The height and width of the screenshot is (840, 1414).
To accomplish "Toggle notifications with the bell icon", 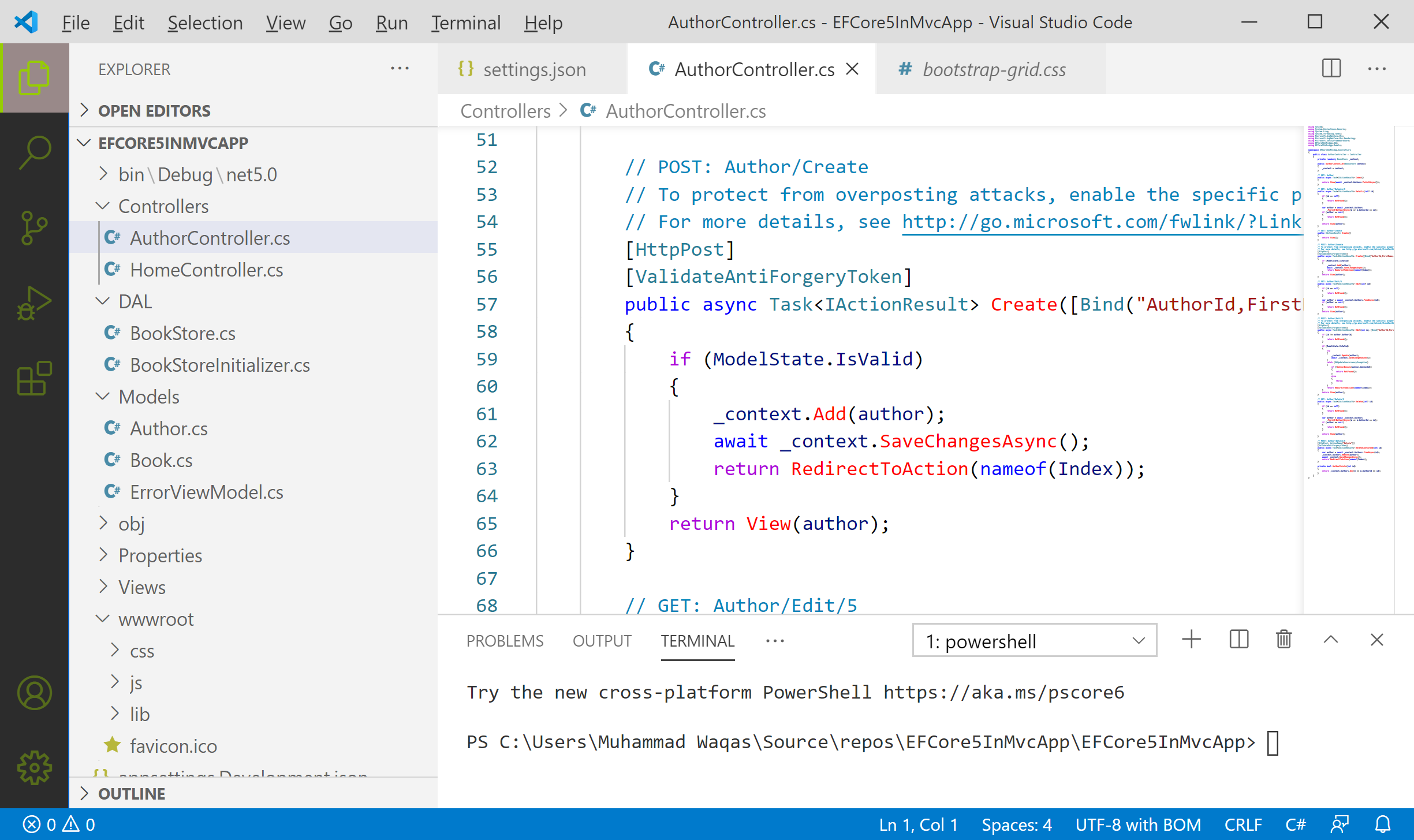I will [x=1383, y=824].
